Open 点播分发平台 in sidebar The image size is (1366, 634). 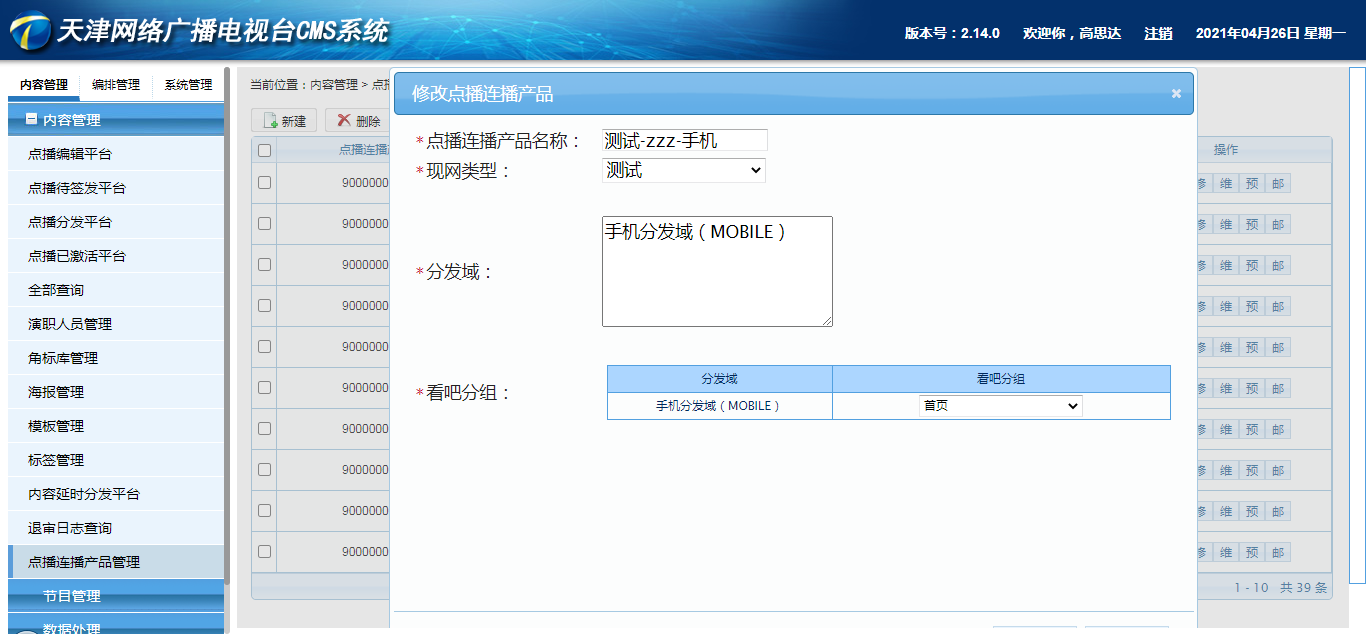click(x=116, y=222)
